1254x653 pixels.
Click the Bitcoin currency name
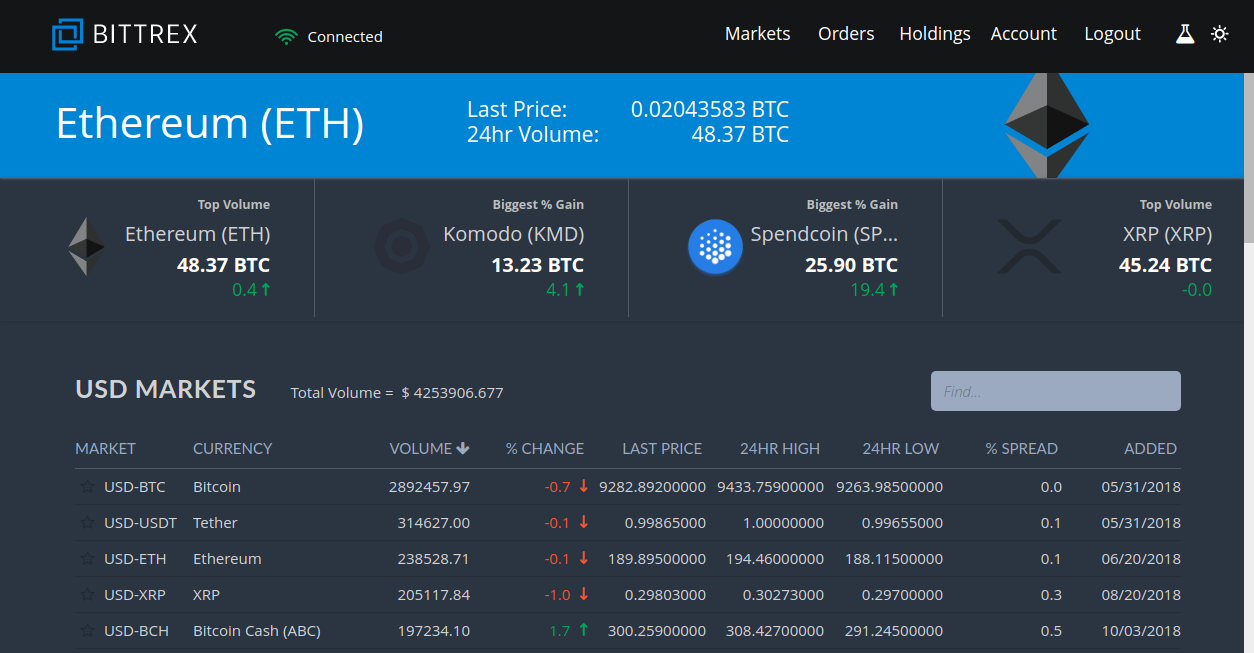217,487
